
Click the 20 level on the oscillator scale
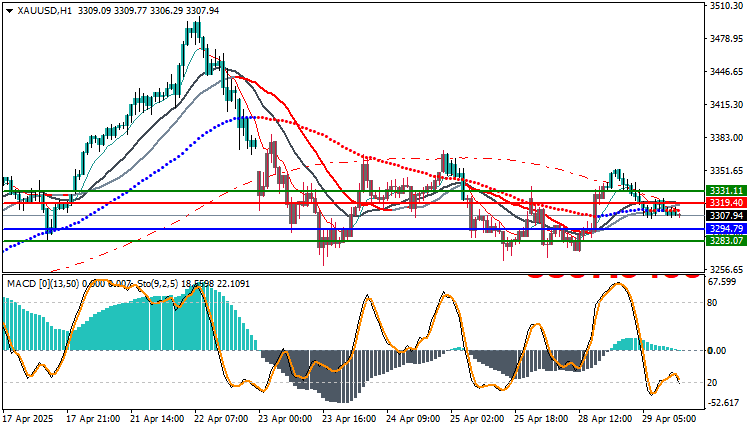pyautogui.click(x=712, y=383)
